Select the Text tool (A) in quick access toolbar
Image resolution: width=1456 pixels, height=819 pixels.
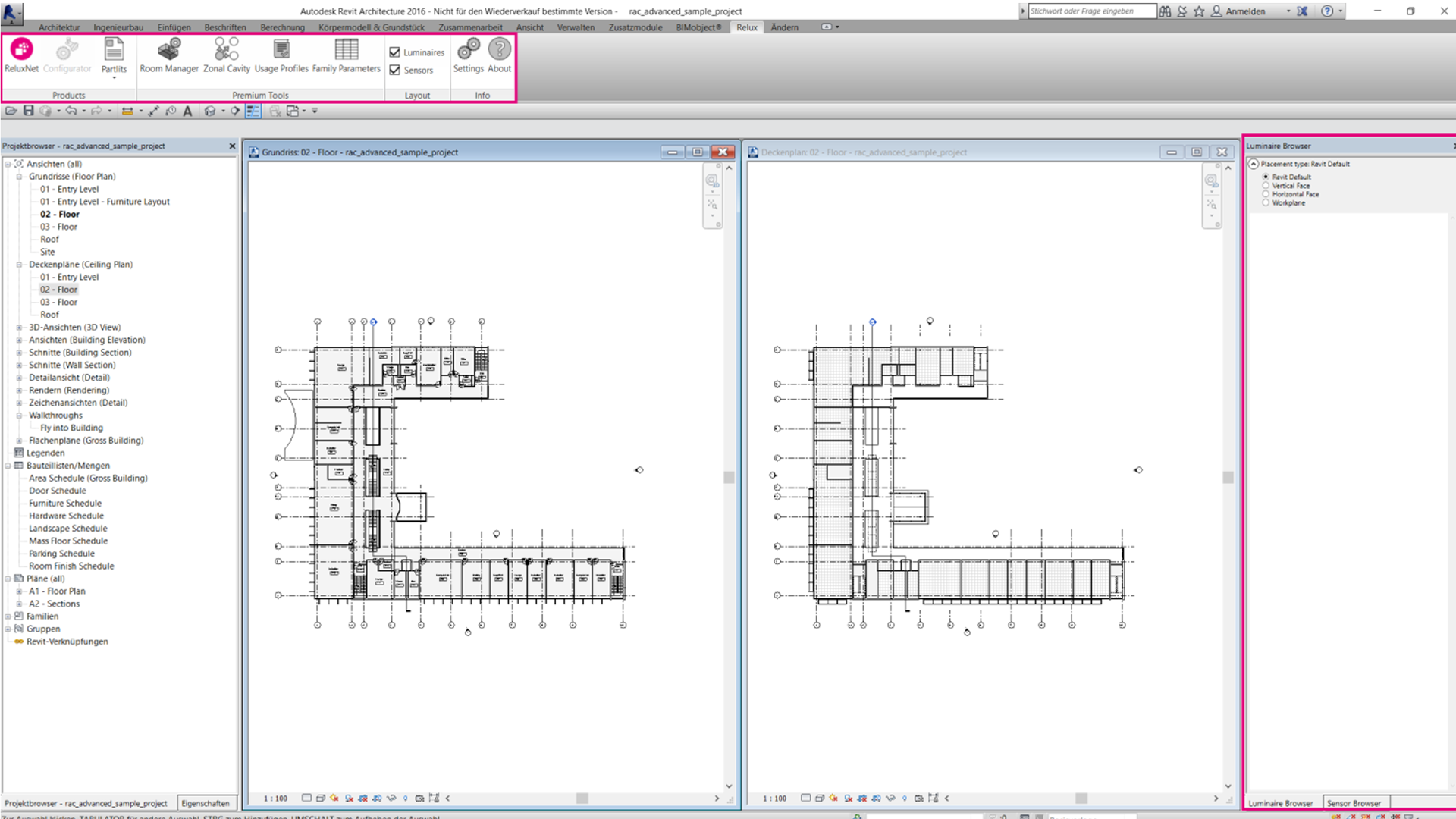click(187, 111)
